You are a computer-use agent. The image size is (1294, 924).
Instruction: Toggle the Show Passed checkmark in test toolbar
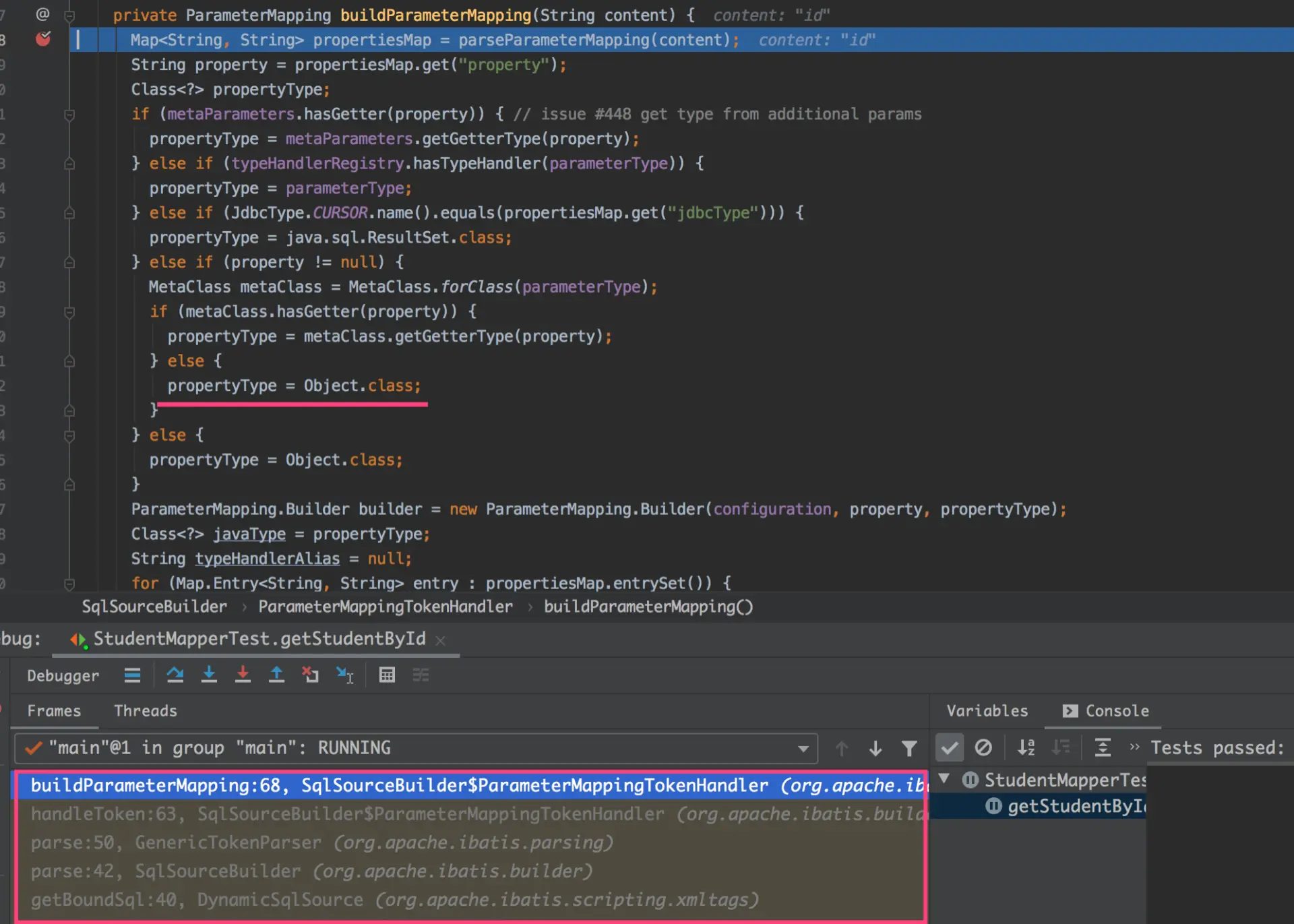click(950, 747)
